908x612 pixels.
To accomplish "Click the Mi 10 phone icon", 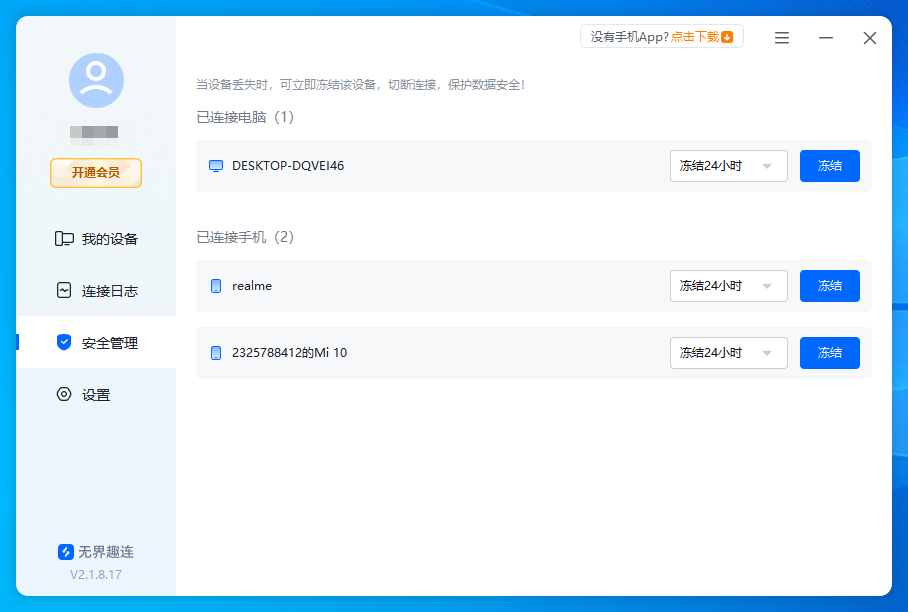I will (x=215, y=353).
